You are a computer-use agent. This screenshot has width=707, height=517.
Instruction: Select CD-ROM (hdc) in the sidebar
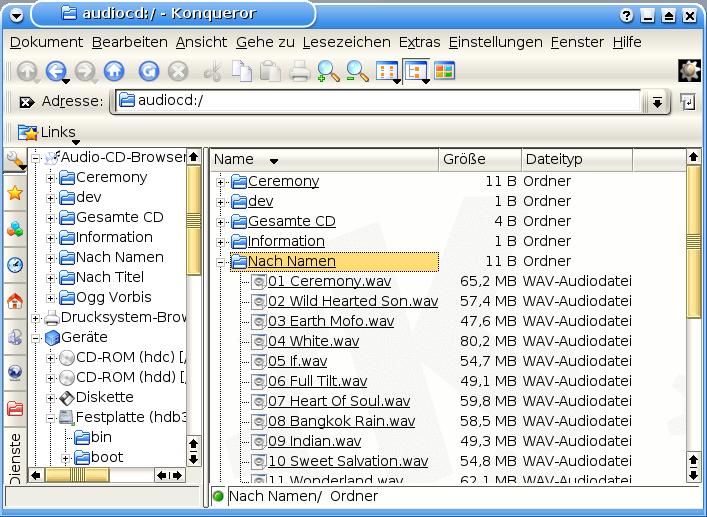pos(124,357)
